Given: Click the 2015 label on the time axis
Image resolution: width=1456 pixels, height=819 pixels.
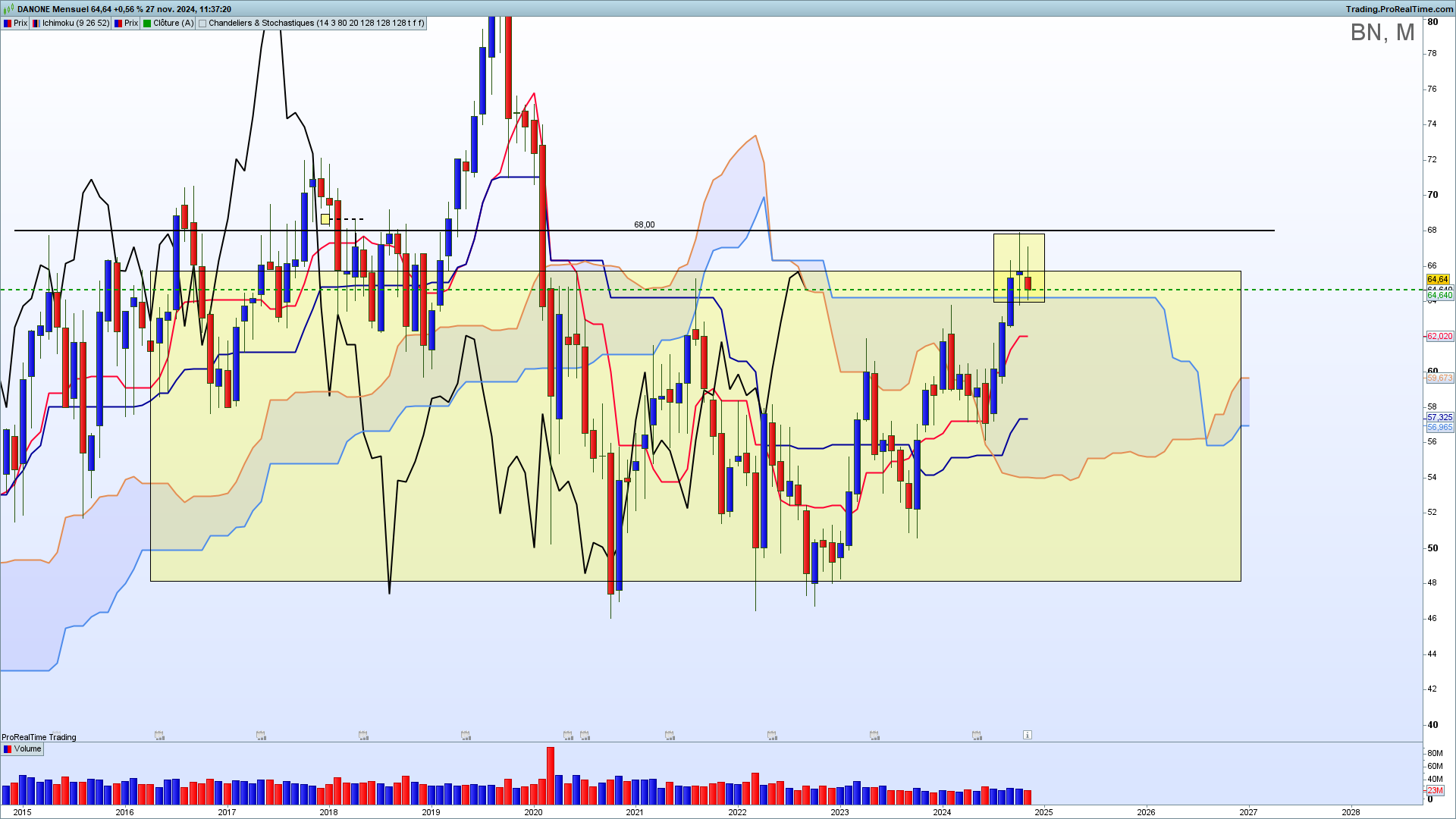Looking at the screenshot, I should tap(23, 812).
